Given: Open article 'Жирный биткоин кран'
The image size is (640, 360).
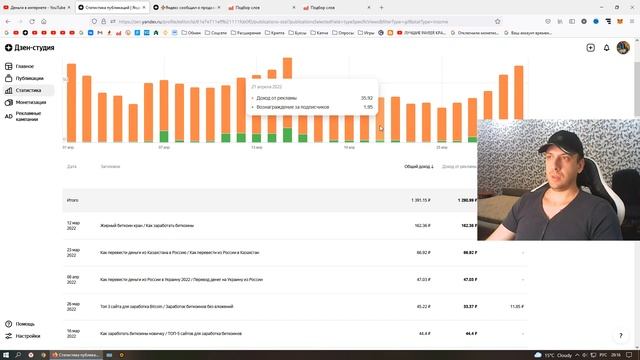Looking at the screenshot, I should click(147, 225).
